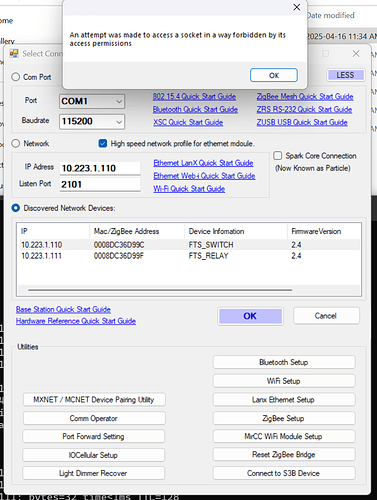377x500 pixels.
Task: Click the Listen Port field showing 2101
Action: point(100,184)
